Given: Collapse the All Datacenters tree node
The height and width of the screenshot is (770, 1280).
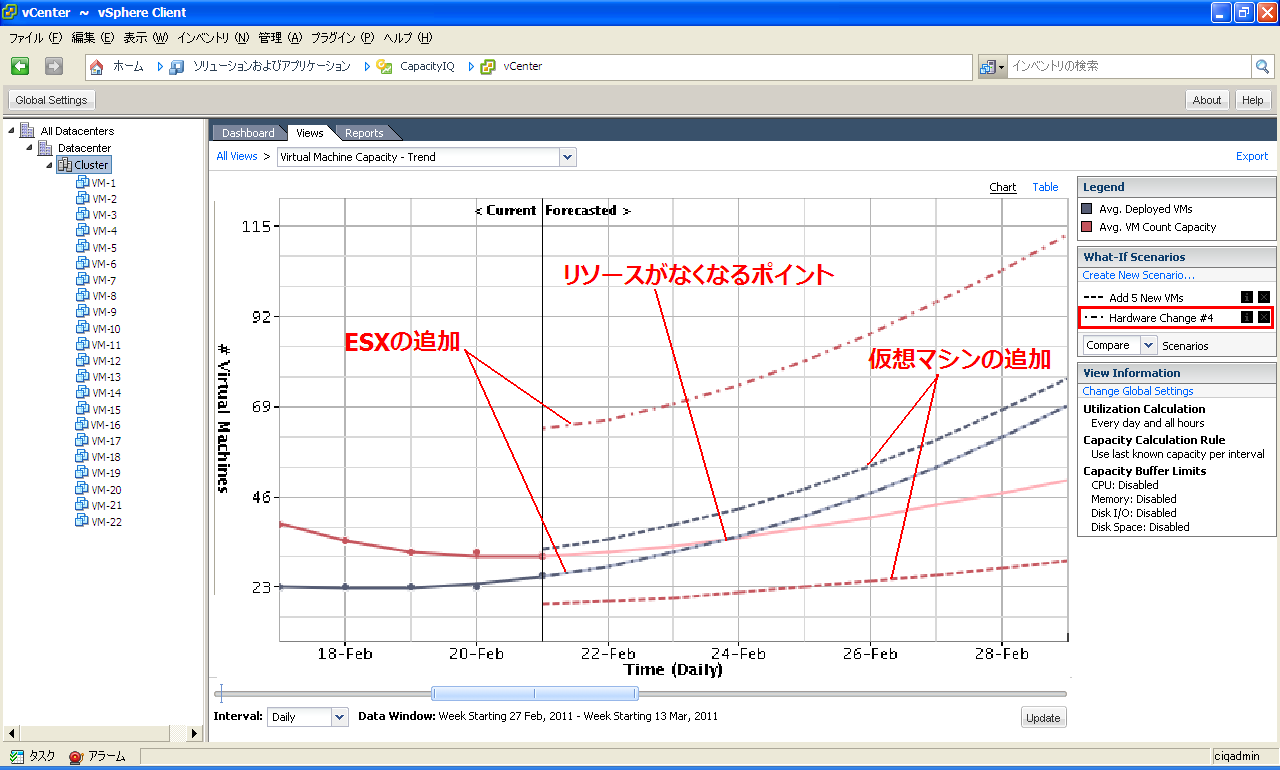Looking at the screenshot, I should 11,131.
